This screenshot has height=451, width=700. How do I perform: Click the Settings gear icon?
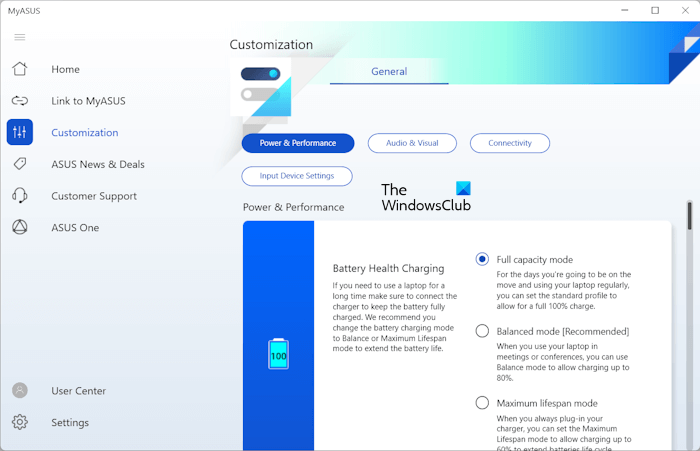20,422
